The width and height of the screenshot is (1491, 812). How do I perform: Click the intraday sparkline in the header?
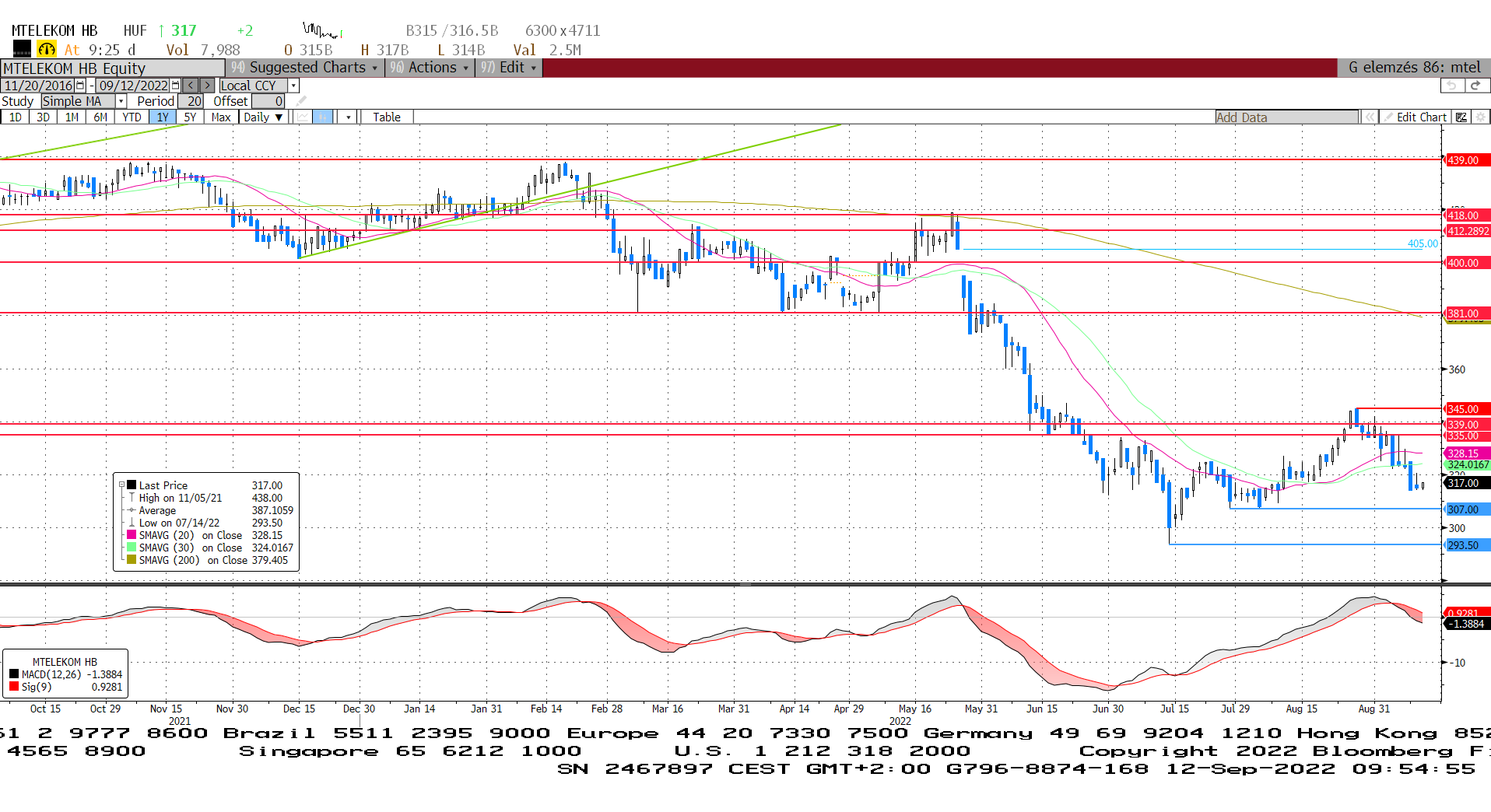[323, 31]
